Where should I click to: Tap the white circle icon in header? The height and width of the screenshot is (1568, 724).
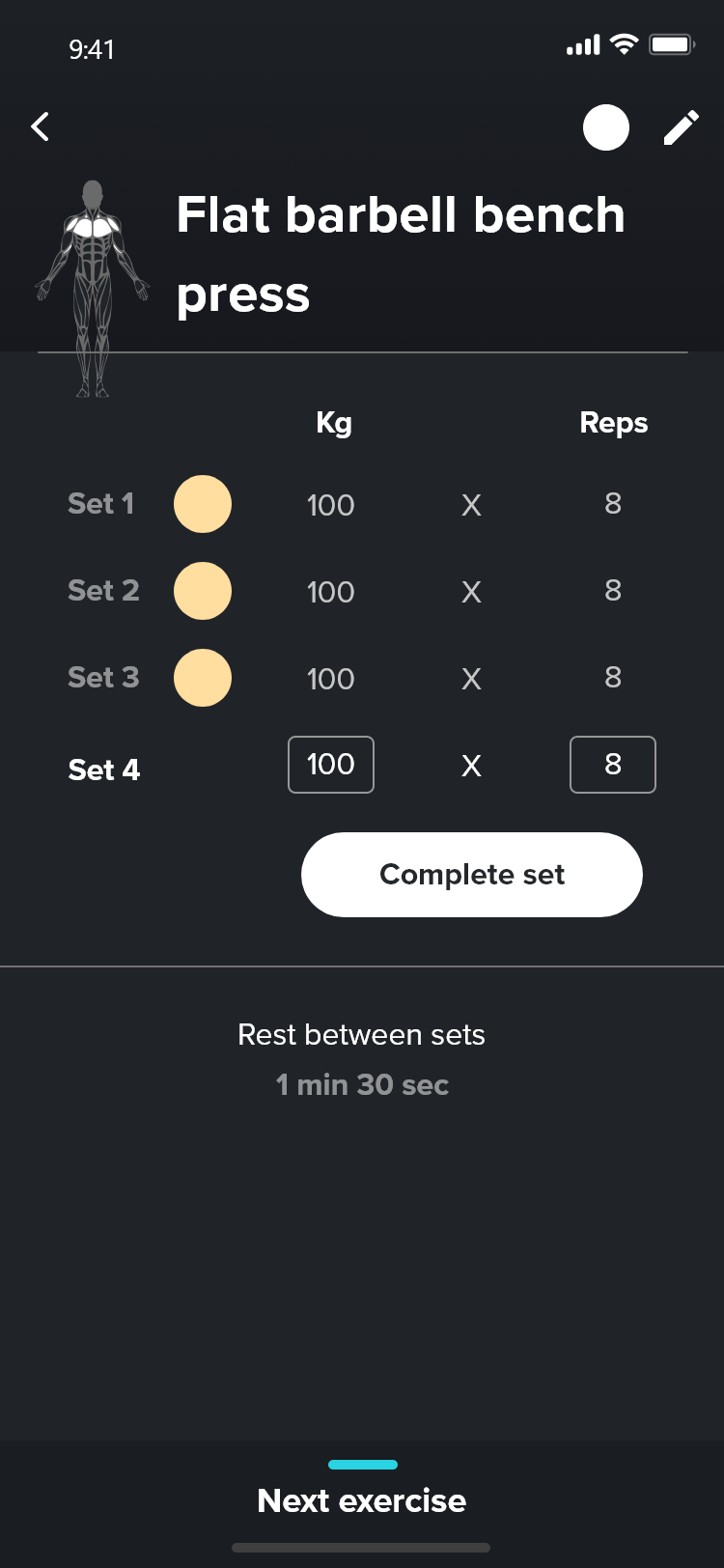[x=606, y=127]
